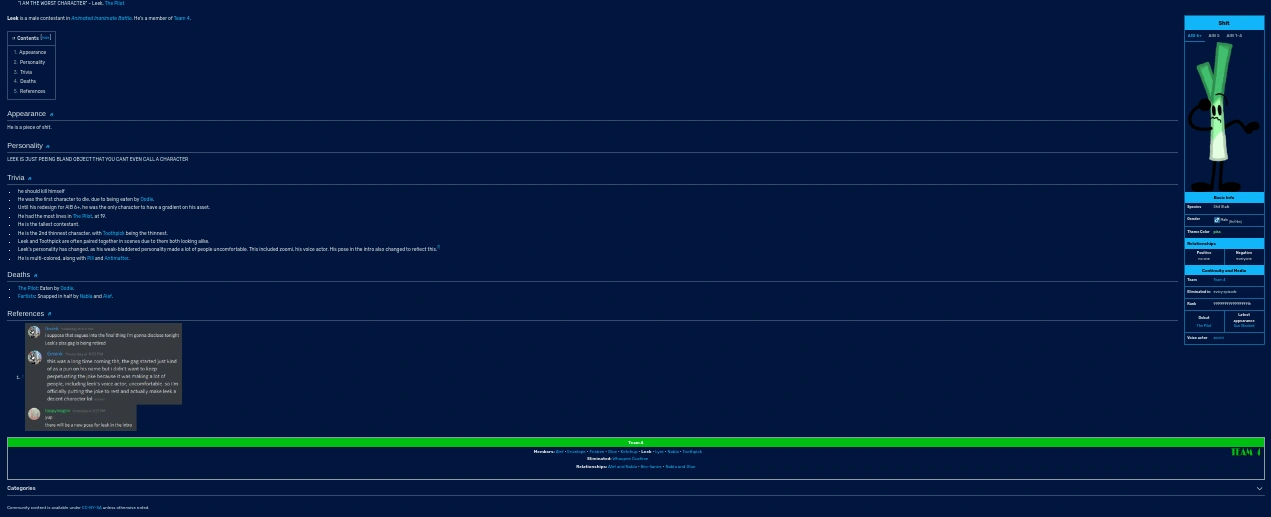Open Team 4 link in infobox Team row

point(1219,280)
